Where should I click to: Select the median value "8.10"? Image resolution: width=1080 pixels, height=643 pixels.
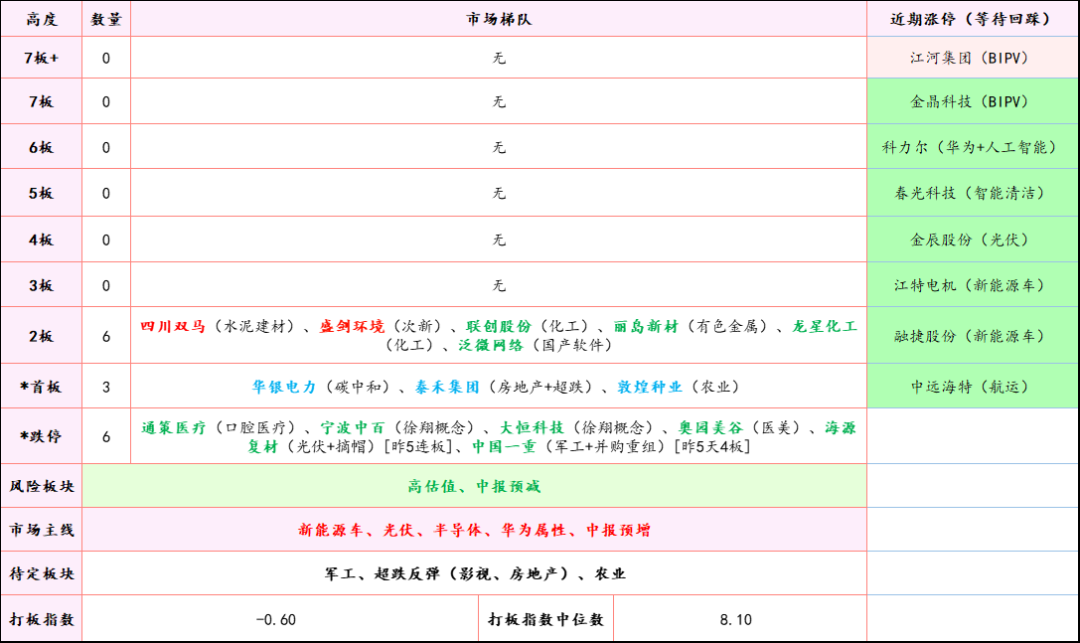coord(736,620)
